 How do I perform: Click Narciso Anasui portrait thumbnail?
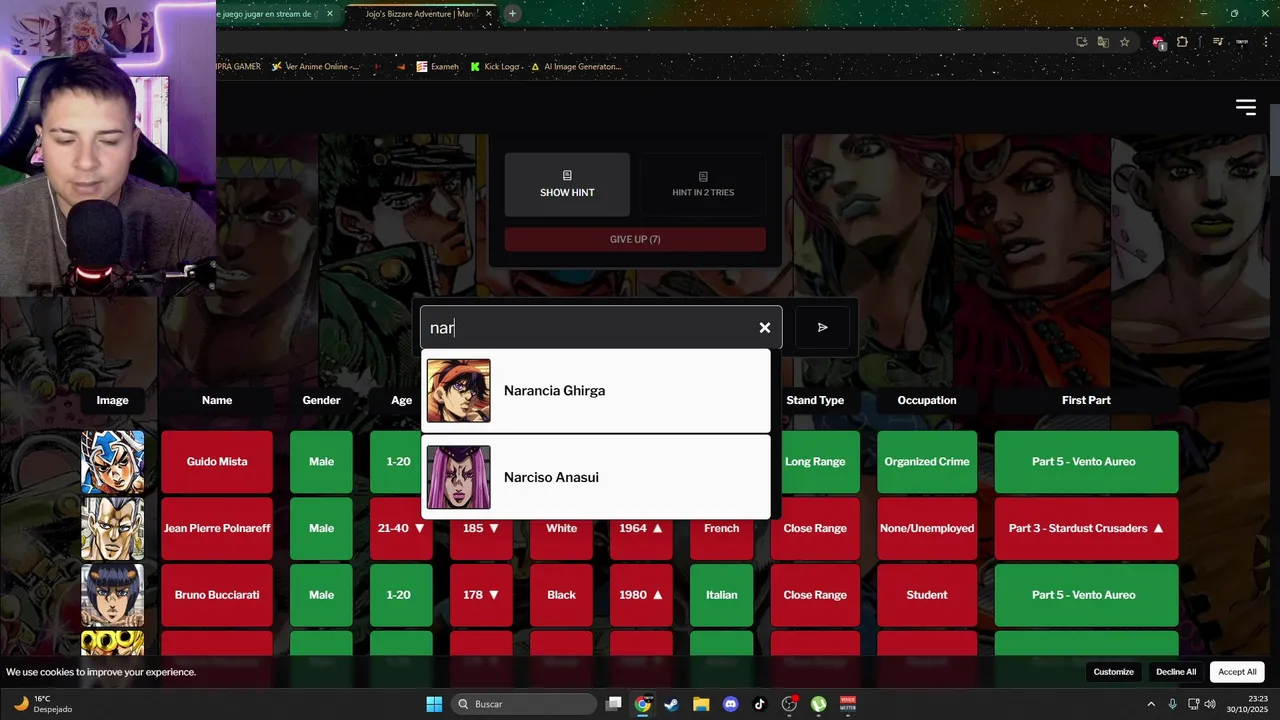click(459, 477)
